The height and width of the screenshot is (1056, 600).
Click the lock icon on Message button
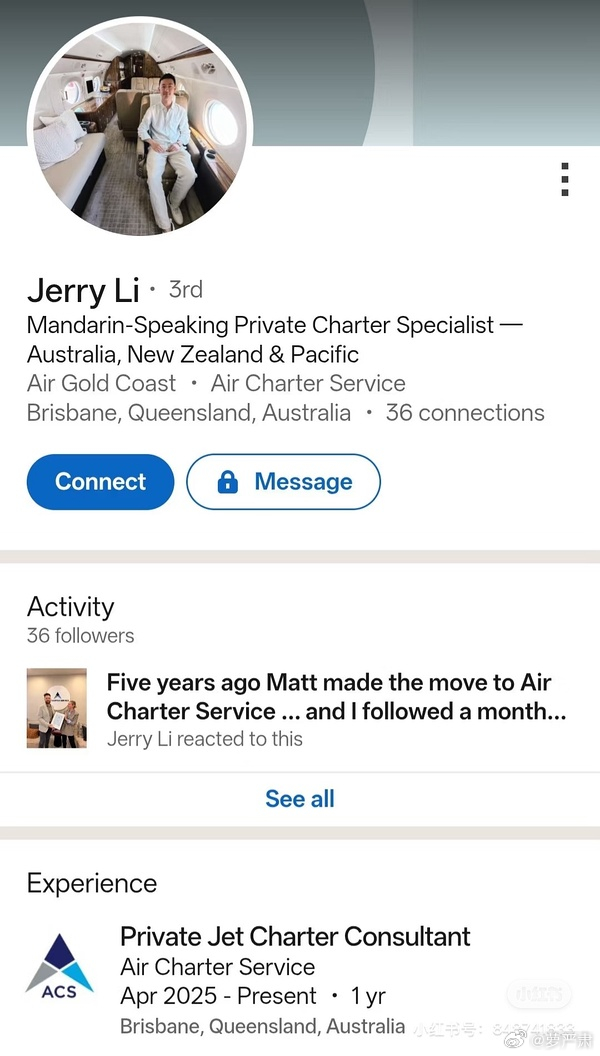click(x=228, y=482)
